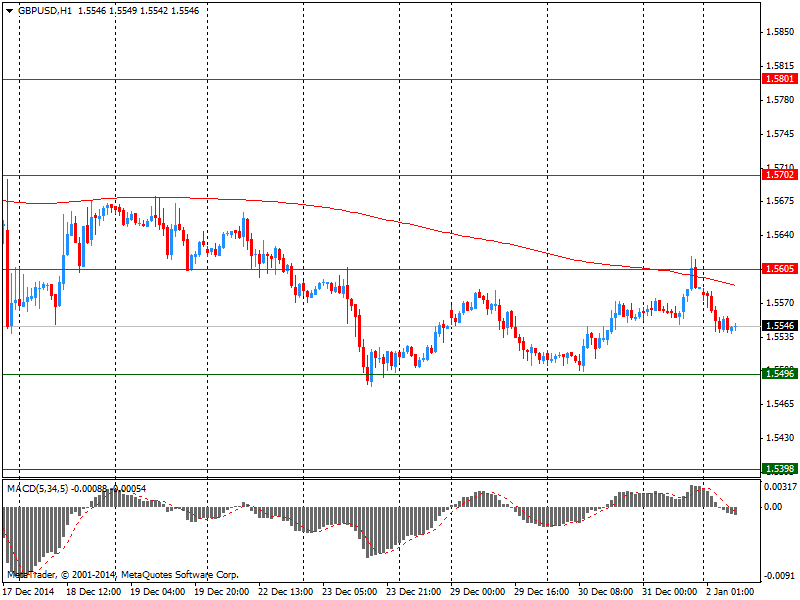Select the 30 Dec 08:00 time label
Screen dimensions: 800x600
click(606, 592)
